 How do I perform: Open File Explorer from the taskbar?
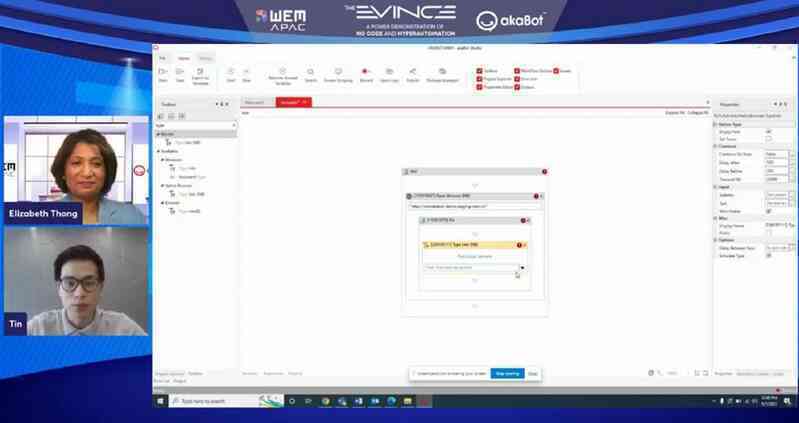[x=408, y=402]
